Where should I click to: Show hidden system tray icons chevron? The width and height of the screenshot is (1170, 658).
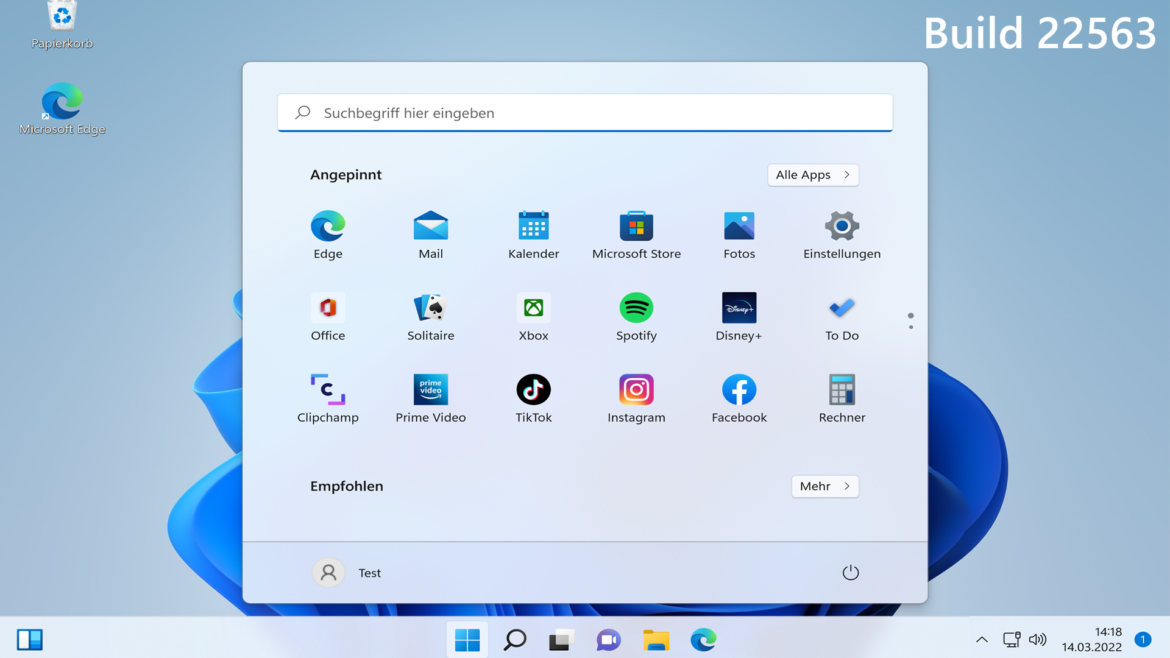[981, 640]
